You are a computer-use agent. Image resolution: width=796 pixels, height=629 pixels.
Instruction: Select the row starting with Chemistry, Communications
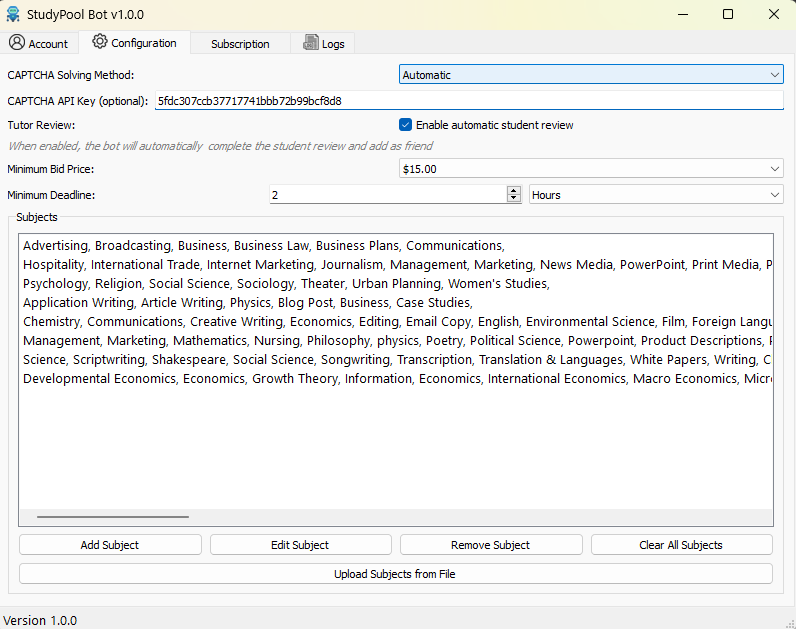click(x=396, y=322)
